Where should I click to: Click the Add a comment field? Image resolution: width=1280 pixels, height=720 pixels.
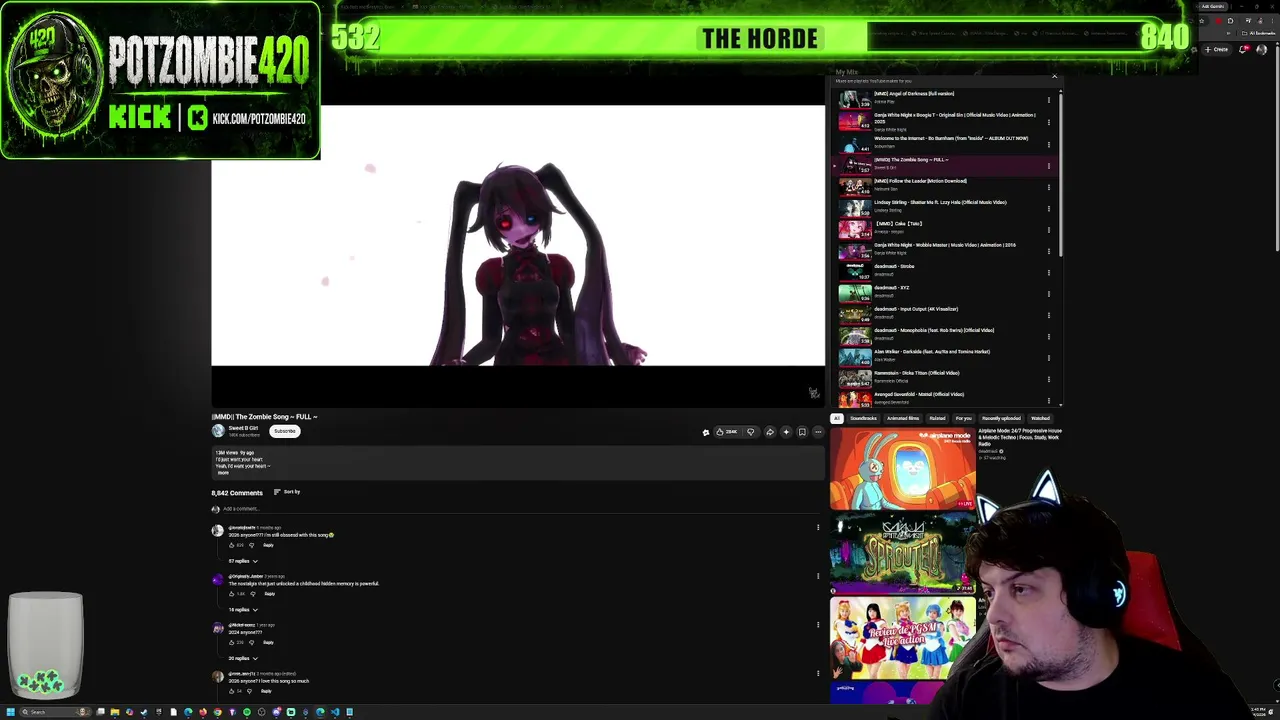(x=520, y=509)
